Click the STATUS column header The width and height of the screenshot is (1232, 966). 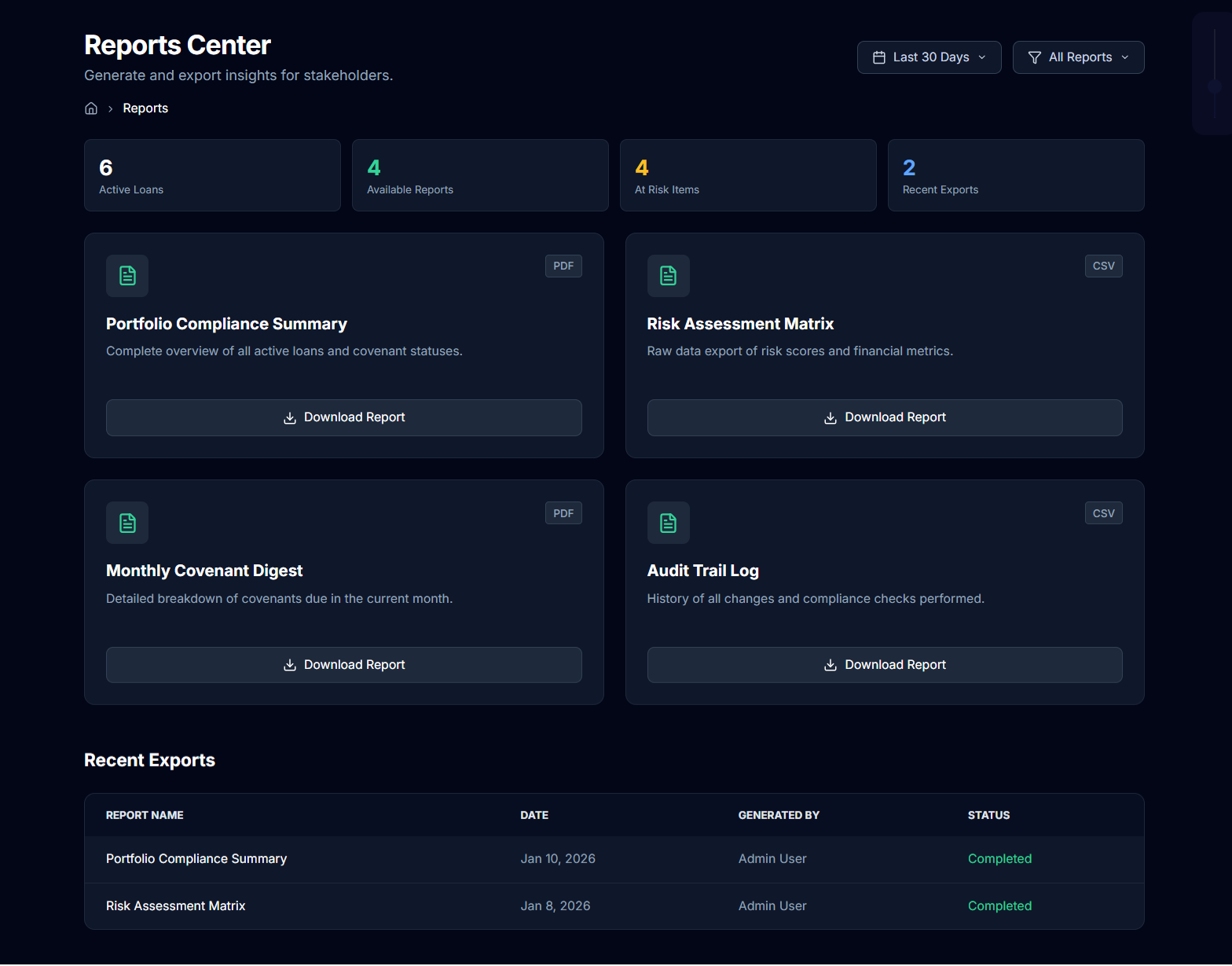pyautogui.click(x=988, y=815)
